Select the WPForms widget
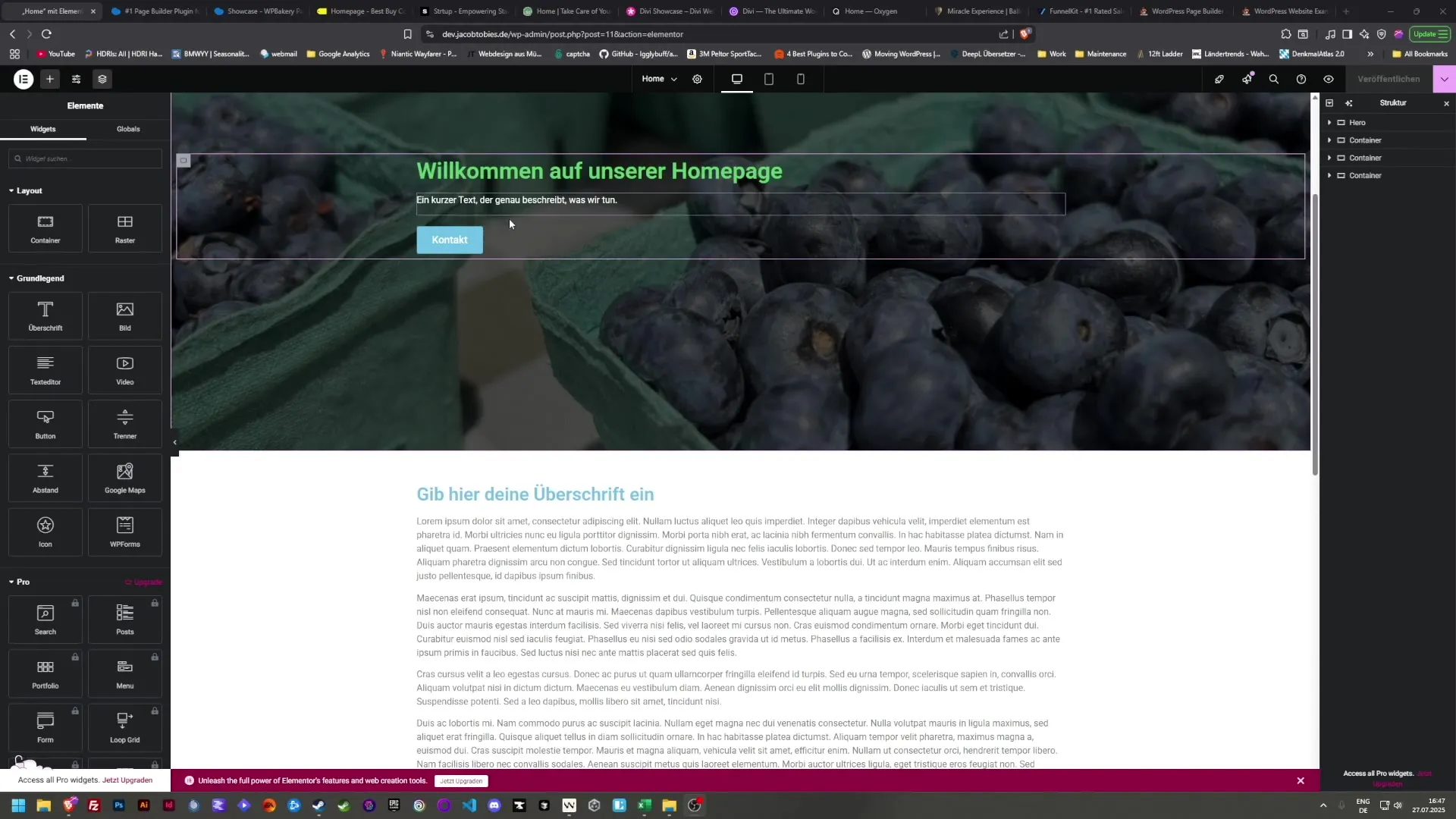 click(124, 532)
